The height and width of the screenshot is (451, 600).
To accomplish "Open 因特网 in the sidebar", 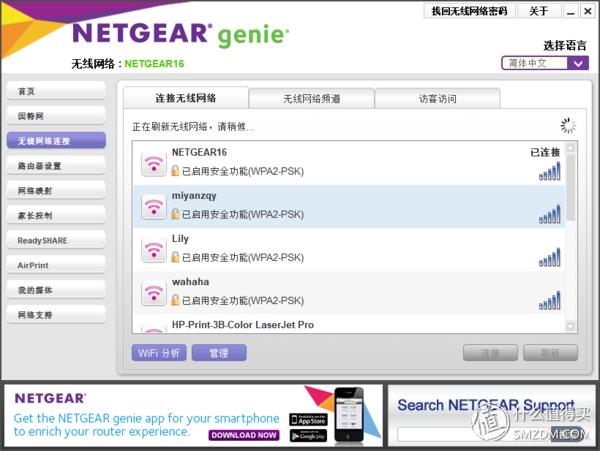I will (56, 116).
